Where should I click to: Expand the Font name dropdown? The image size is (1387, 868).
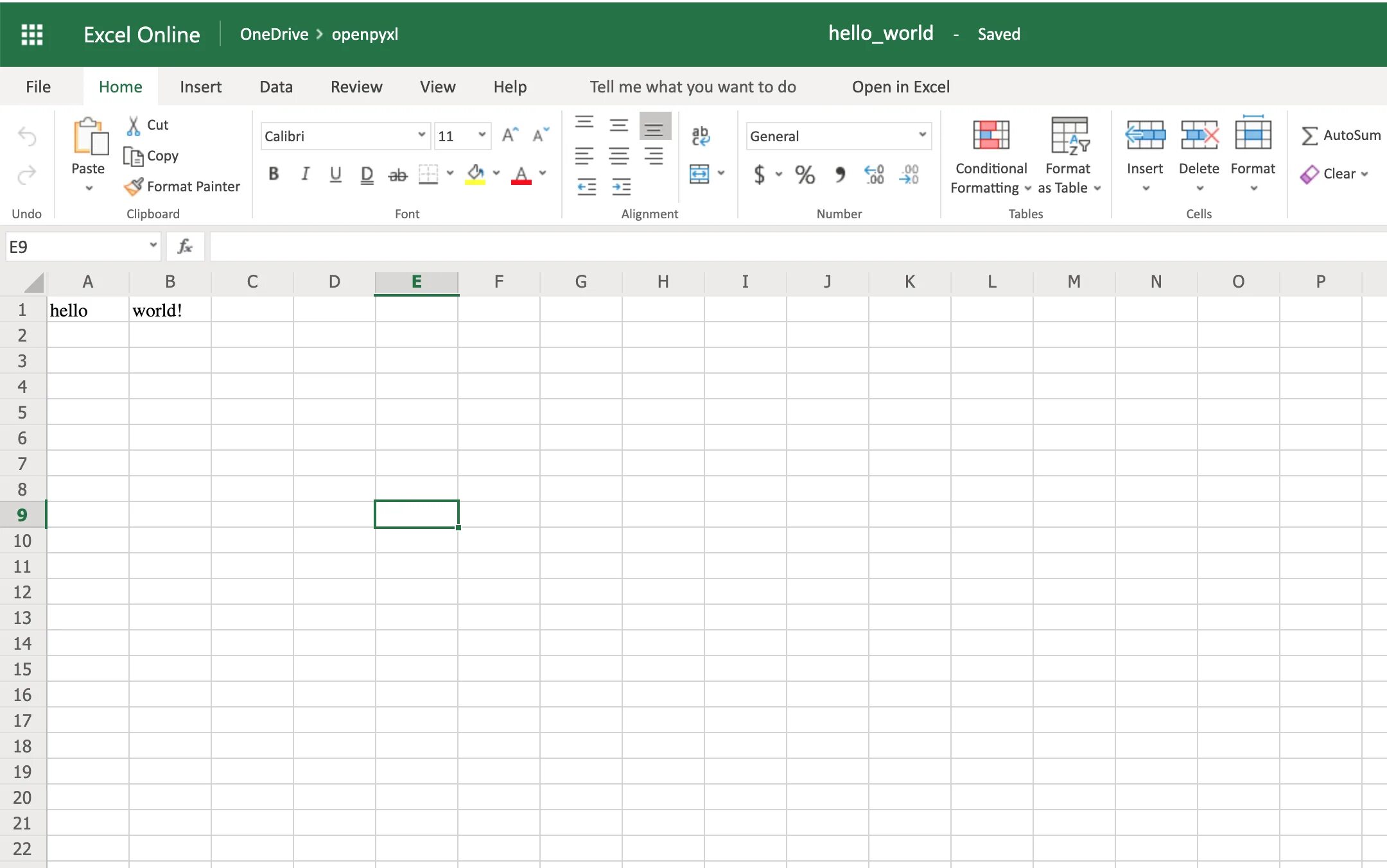pos(420,135)
